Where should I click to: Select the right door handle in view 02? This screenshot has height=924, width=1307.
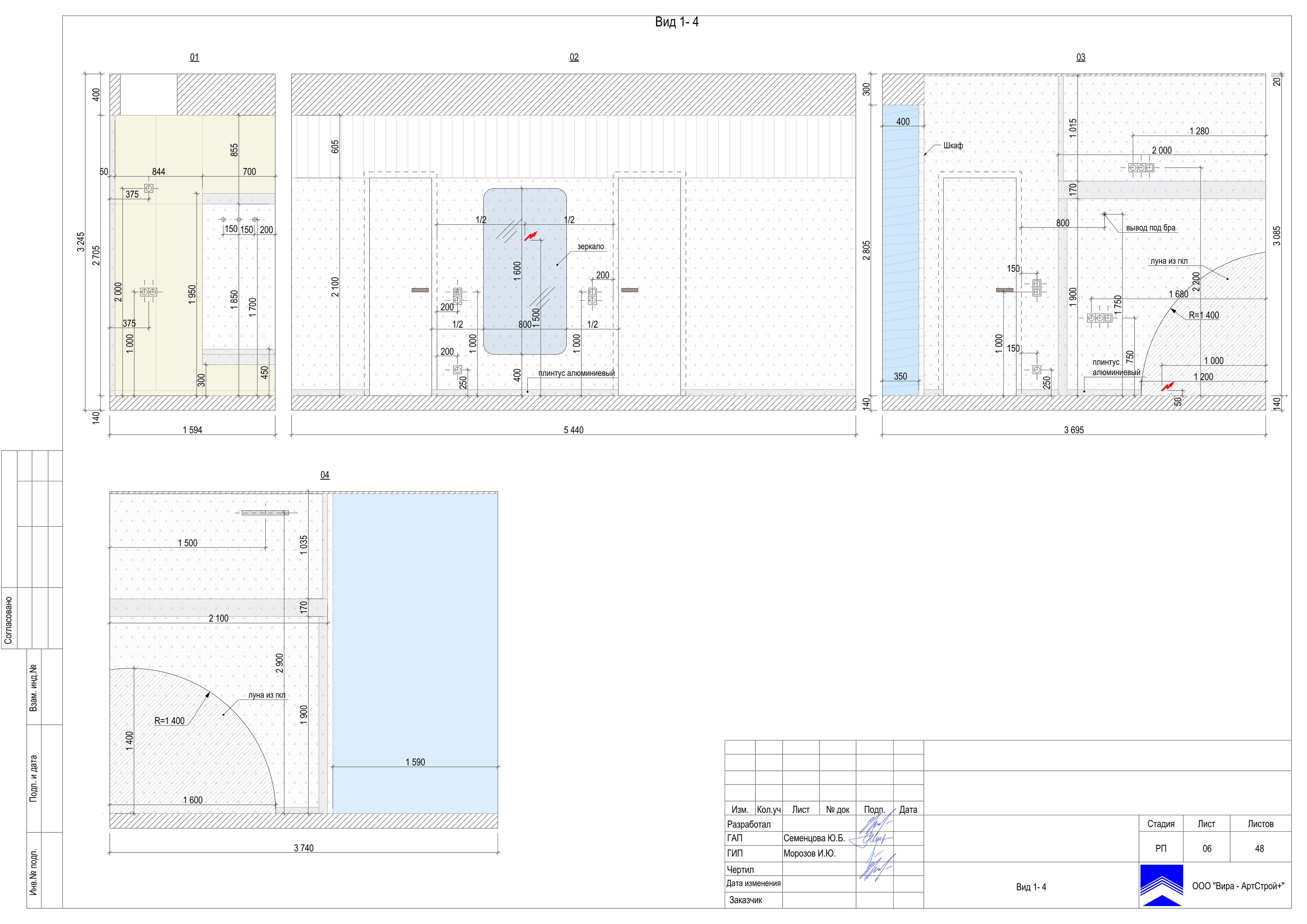coord(630,290)
